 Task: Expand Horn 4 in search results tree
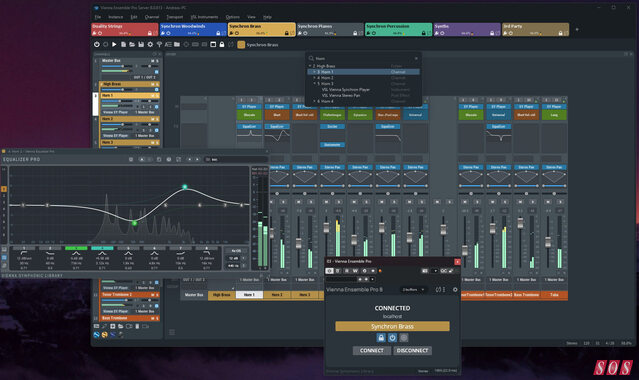(x=314, y=101)
